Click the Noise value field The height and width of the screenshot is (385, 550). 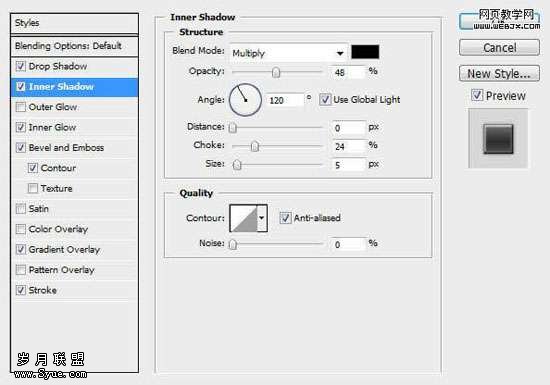pyautogui.click(x=348, y=244)
